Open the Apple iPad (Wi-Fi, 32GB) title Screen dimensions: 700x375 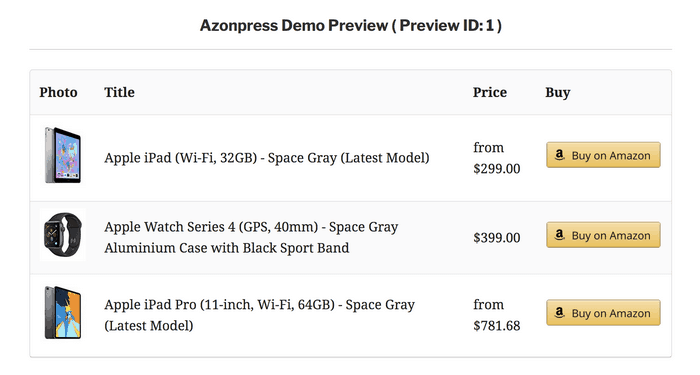point(267,158)
